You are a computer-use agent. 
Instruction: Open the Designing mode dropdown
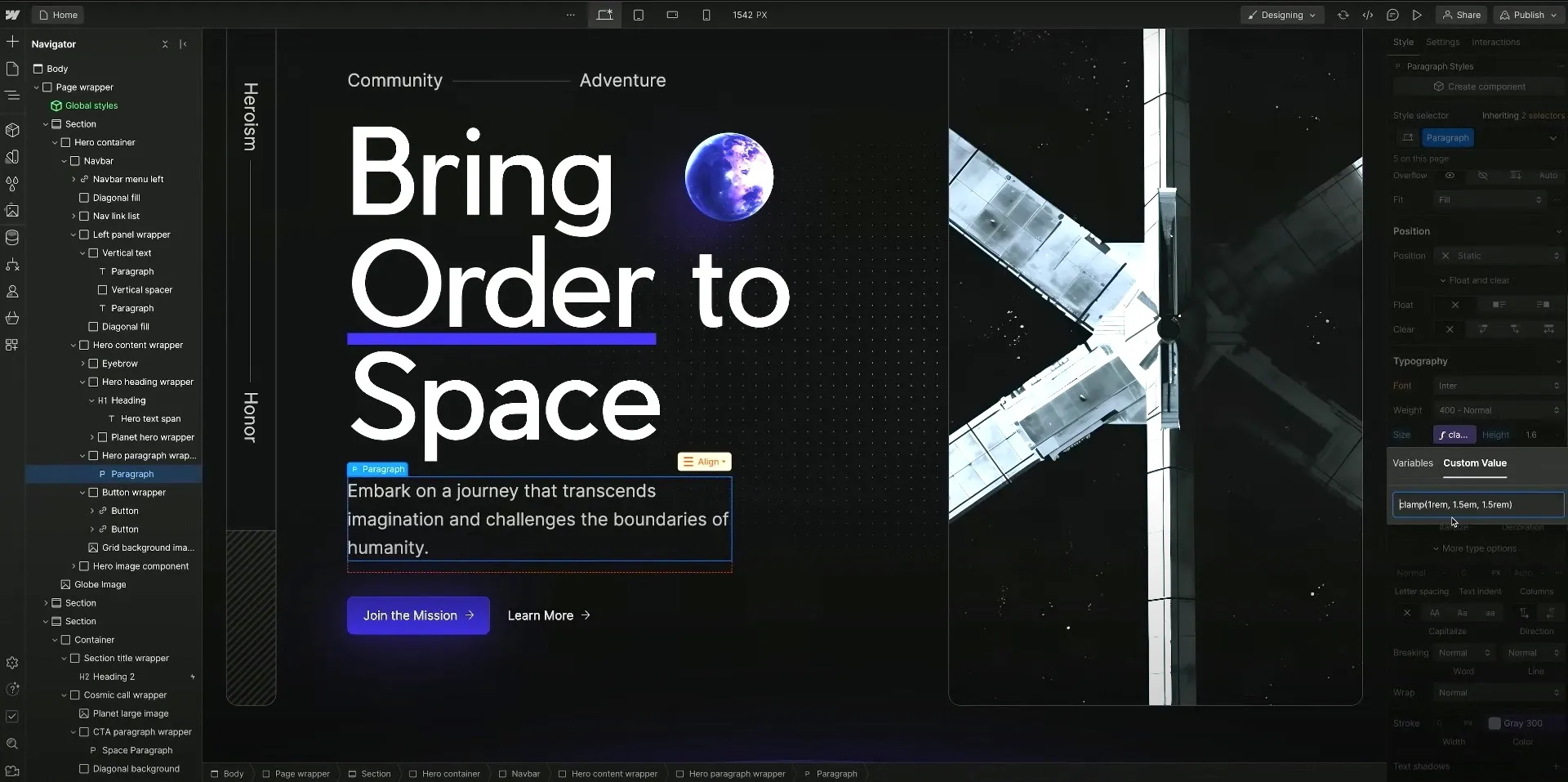1281,15
